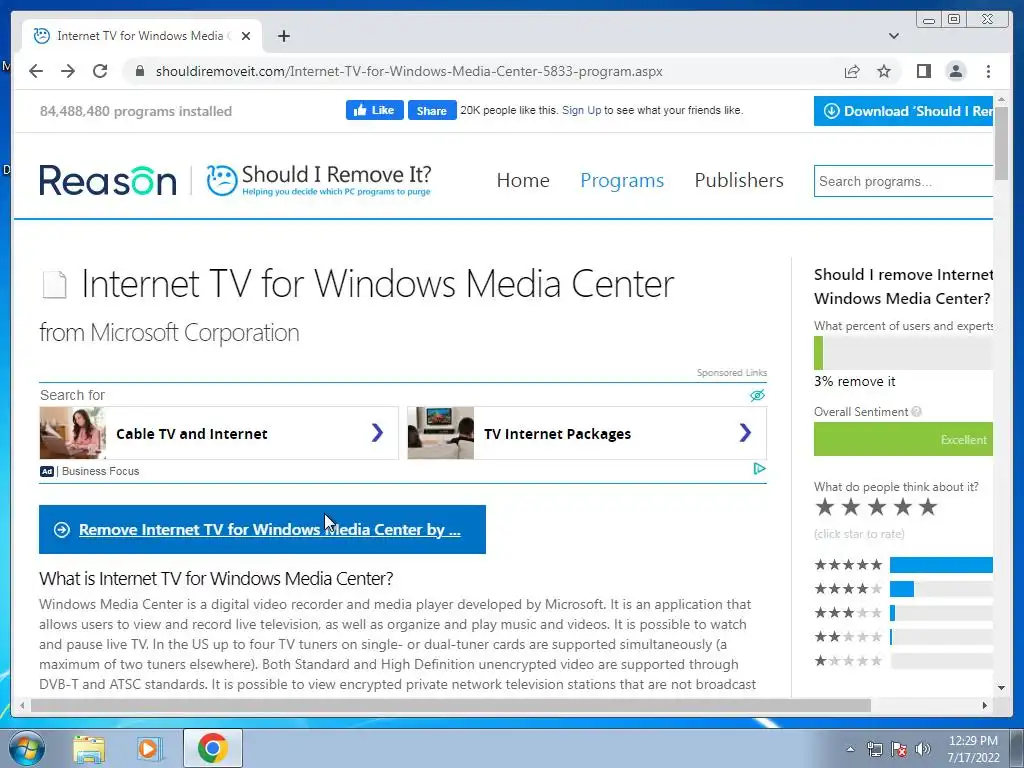This screenshot has height=768, width=1024.
Task: Open Chrome three-dot menu
Action: click(x=988, y=71)
